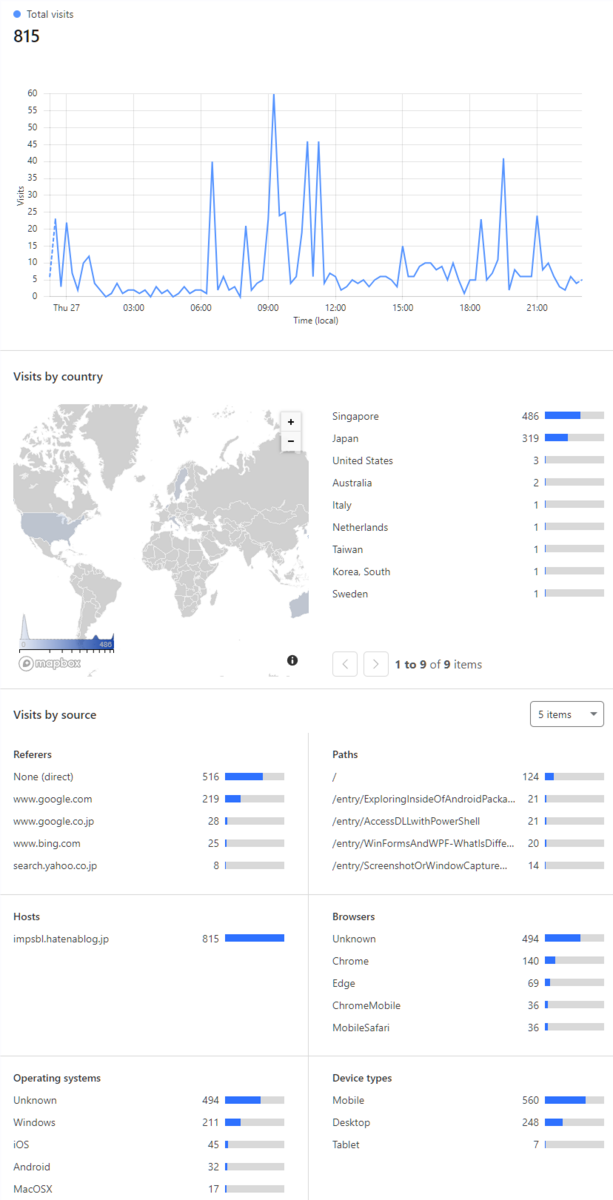This screenshot has height=1200, width=613.
Task: Click the Singapore 486 visits bar
Action: tap(574, 416)
